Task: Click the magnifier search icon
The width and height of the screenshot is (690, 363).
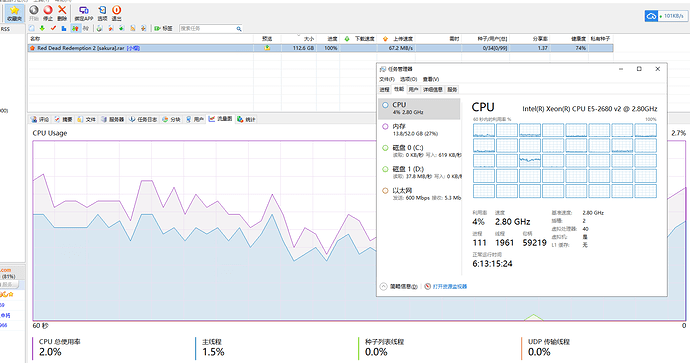Action: point(239,29)
